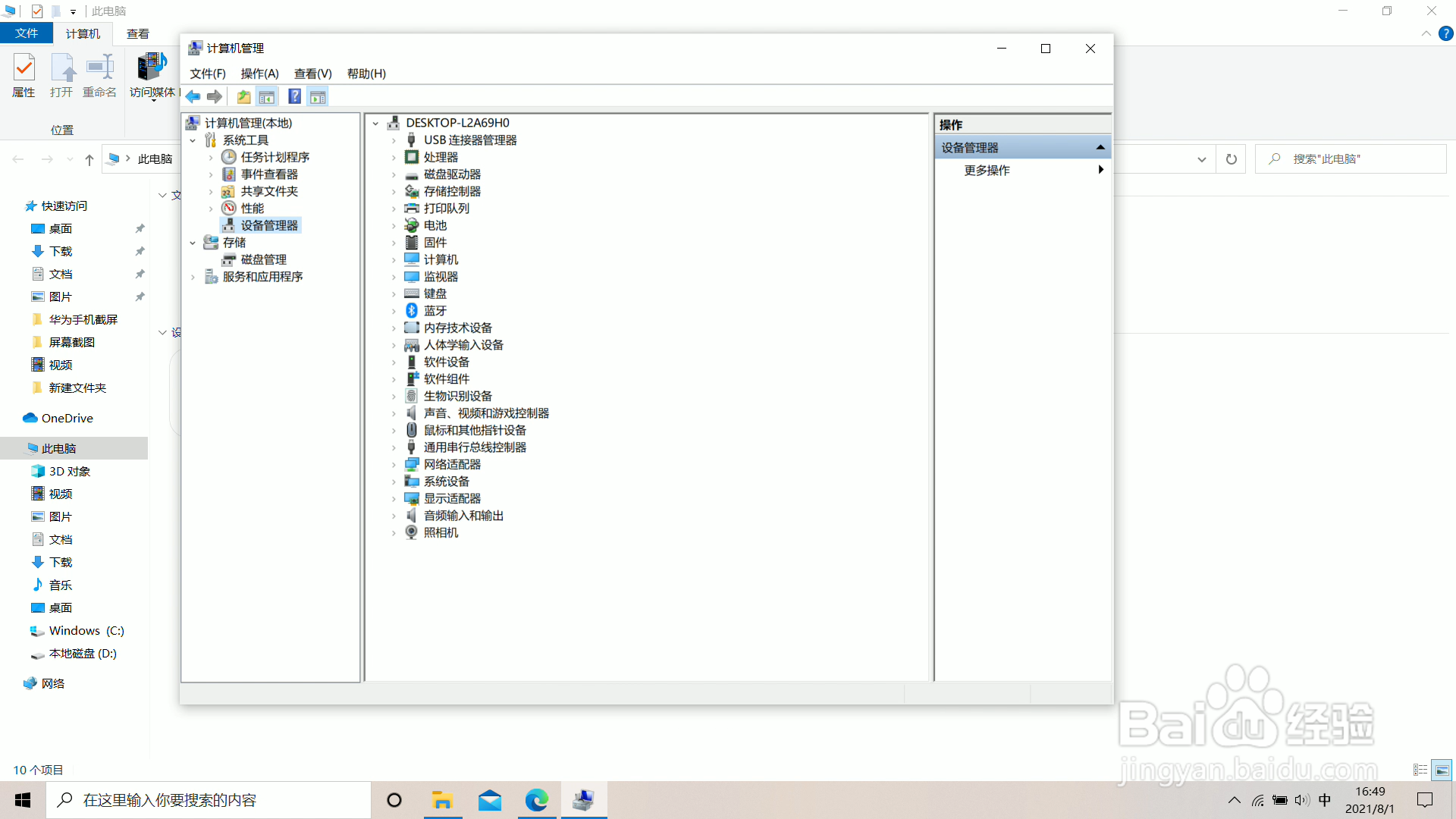Expand the 声音、视频和游戏控制器 category

click(394, 413)
